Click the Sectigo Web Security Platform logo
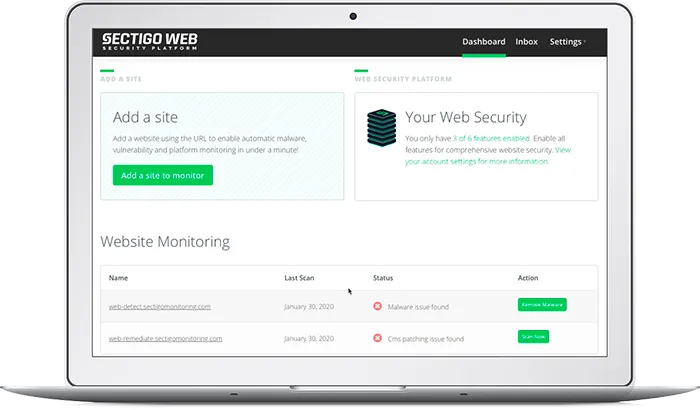 (150, 42)
